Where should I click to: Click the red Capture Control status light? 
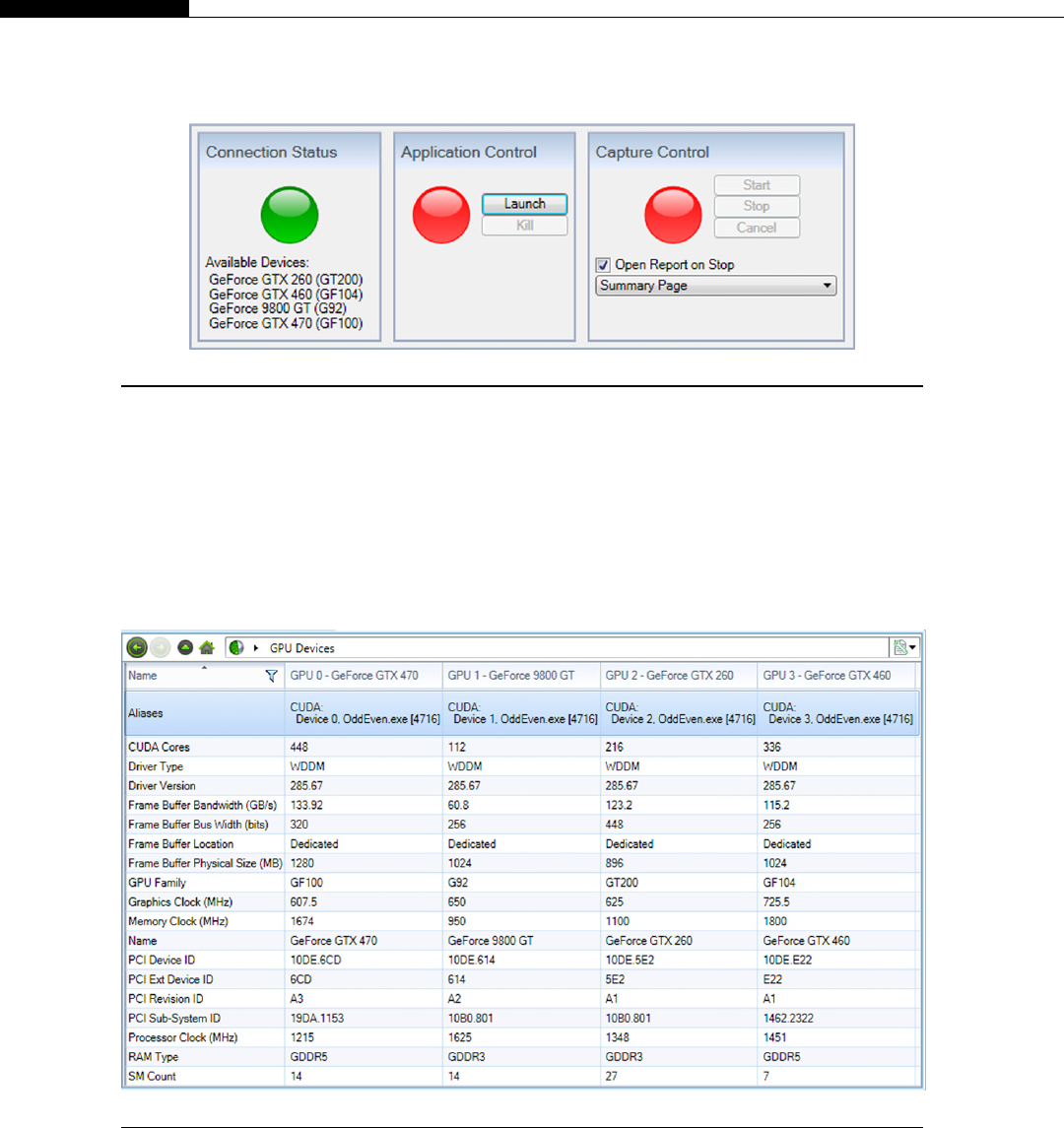click(673, 215)
